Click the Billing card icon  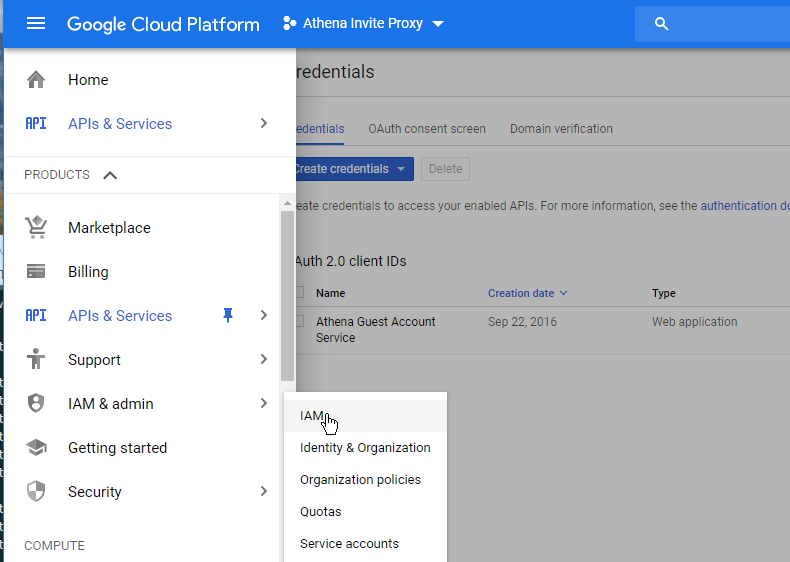tap(36, 272)
